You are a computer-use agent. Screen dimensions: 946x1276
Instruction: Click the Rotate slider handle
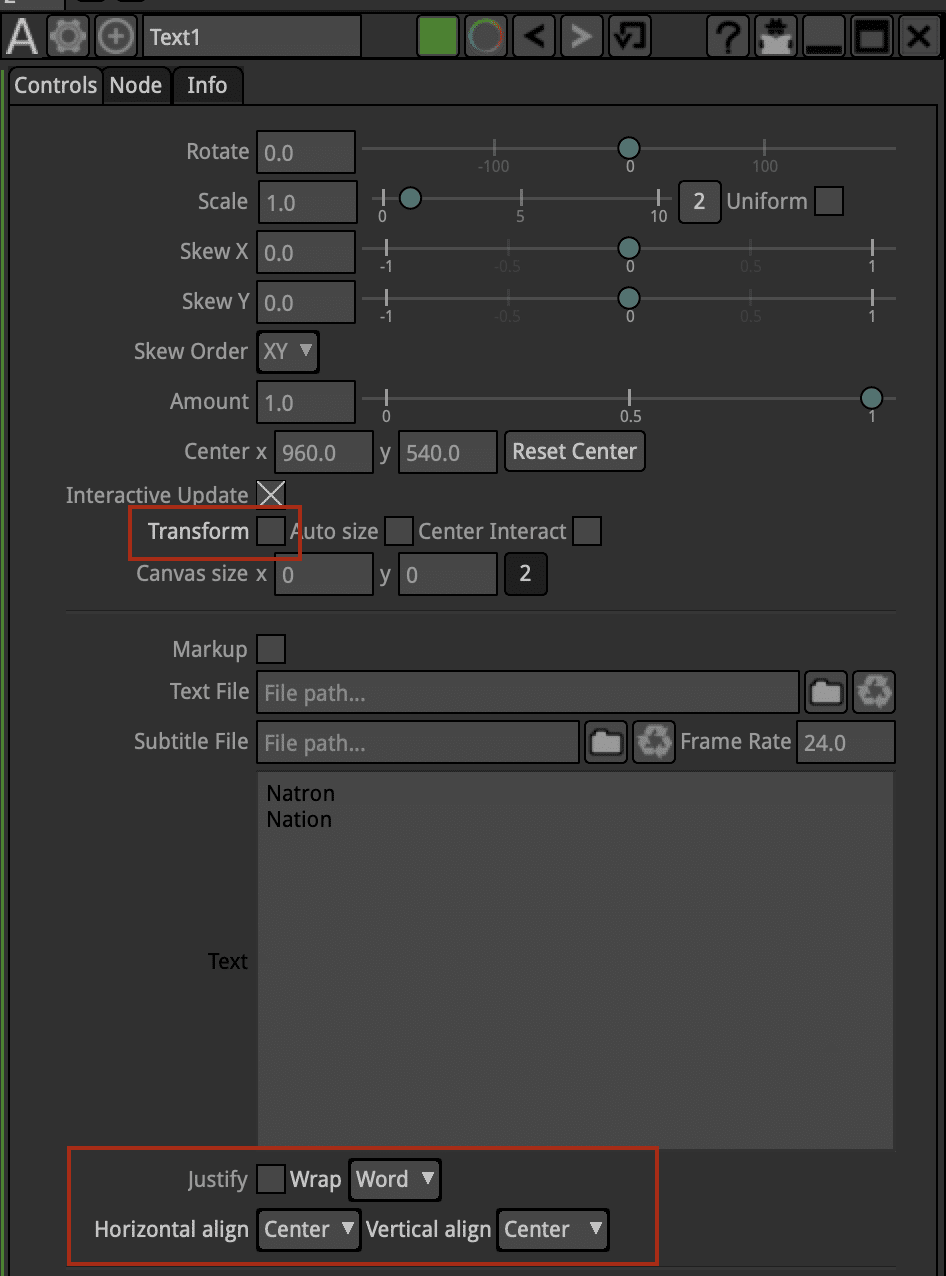(629, 149)
